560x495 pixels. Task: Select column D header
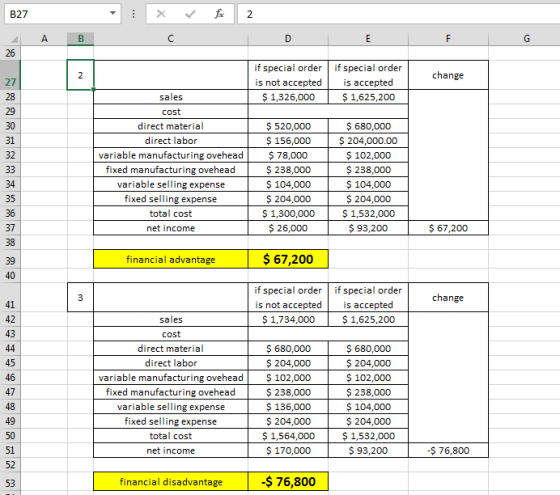288,39
